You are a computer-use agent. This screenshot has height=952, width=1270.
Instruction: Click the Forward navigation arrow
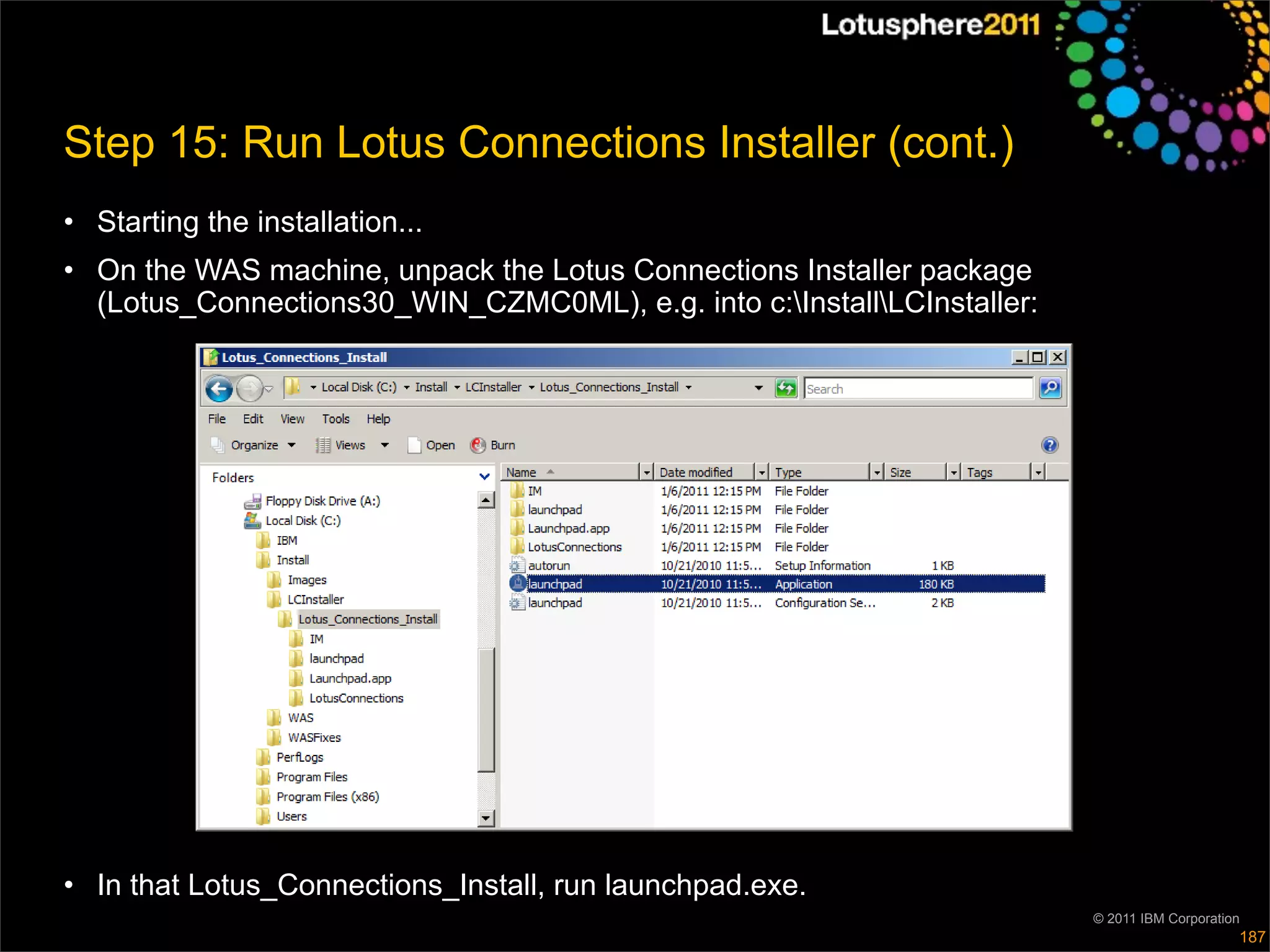click(249, 389)
